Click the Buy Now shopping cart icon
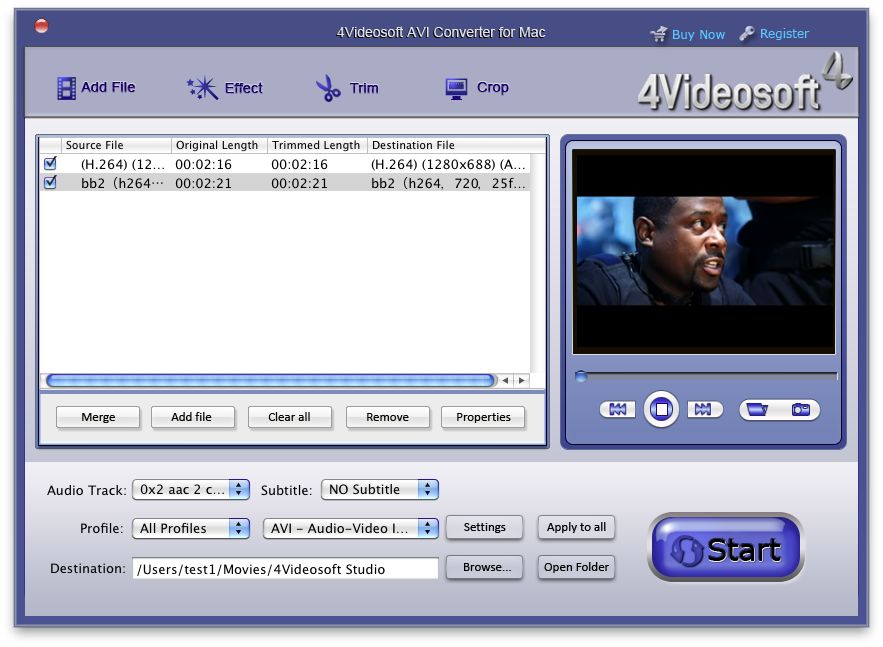 [x=659, y=34]
